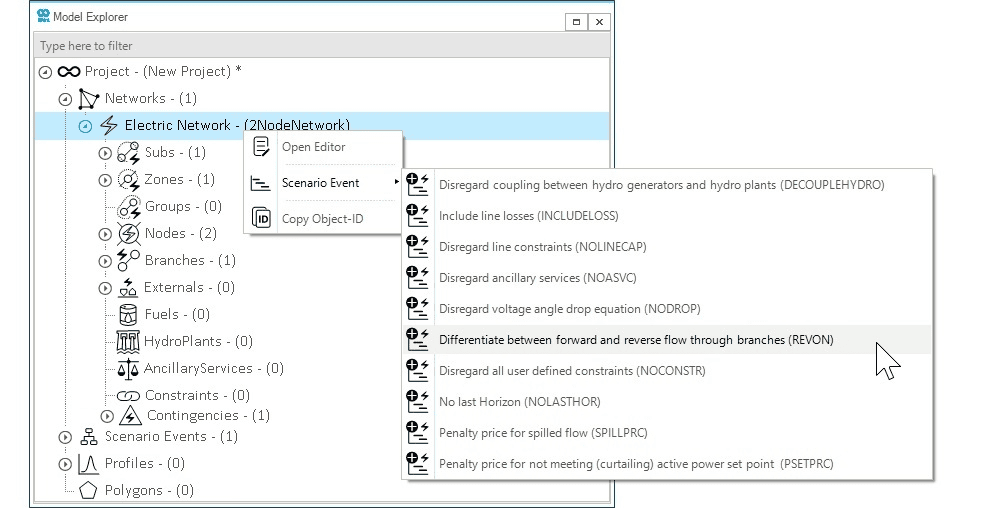Click the Copy Object-ID icon

pos(261,219)
